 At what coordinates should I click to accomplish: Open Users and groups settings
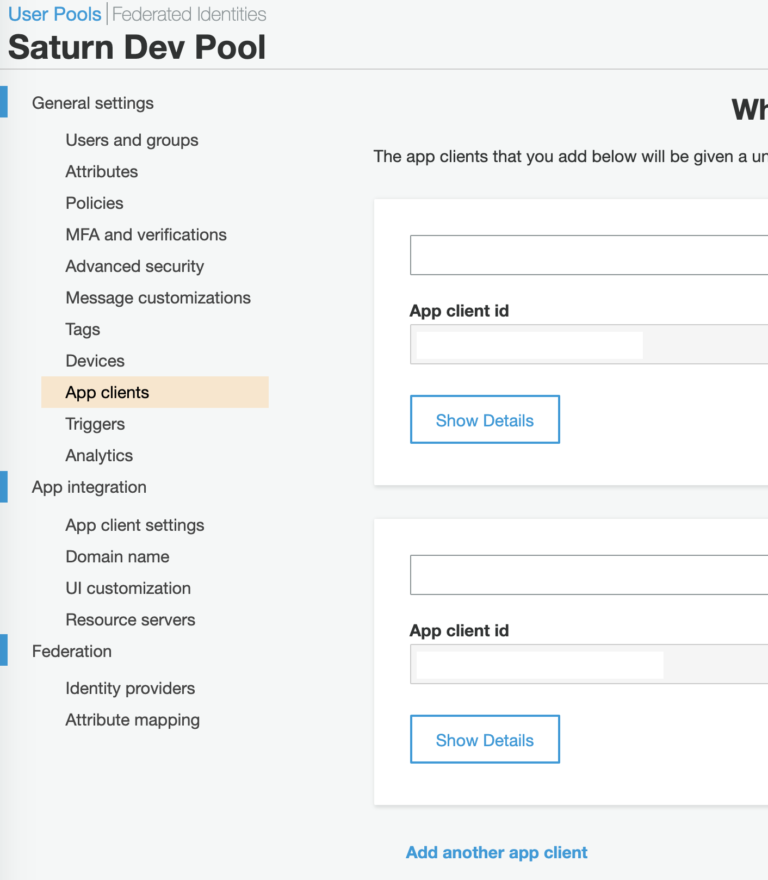click(x=132, y=140)
